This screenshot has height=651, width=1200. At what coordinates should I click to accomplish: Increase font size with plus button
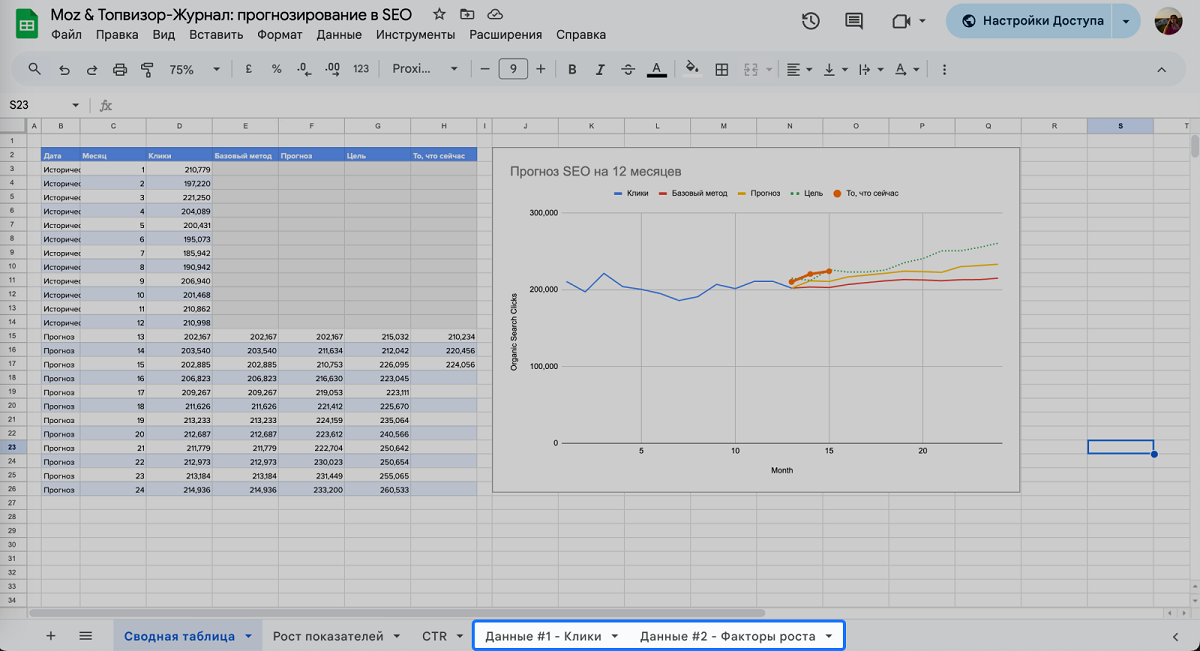[x=541, y=69]
